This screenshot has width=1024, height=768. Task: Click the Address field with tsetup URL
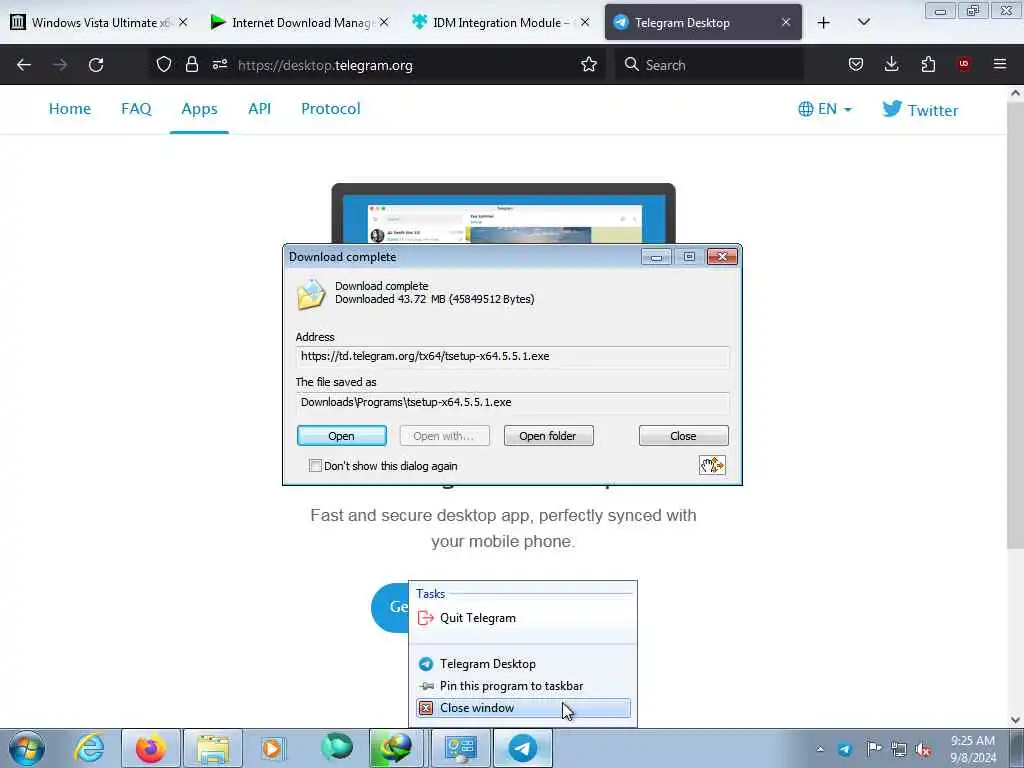(513, 357)
